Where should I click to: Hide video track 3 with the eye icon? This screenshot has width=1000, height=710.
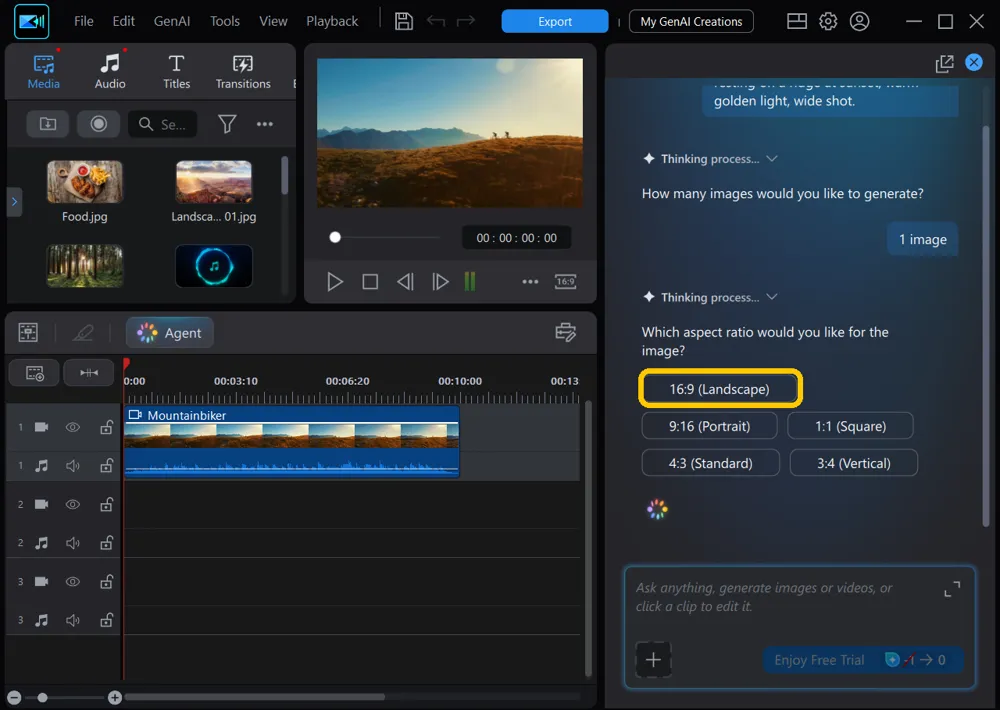pyautogui.click(x=73, y=582)
